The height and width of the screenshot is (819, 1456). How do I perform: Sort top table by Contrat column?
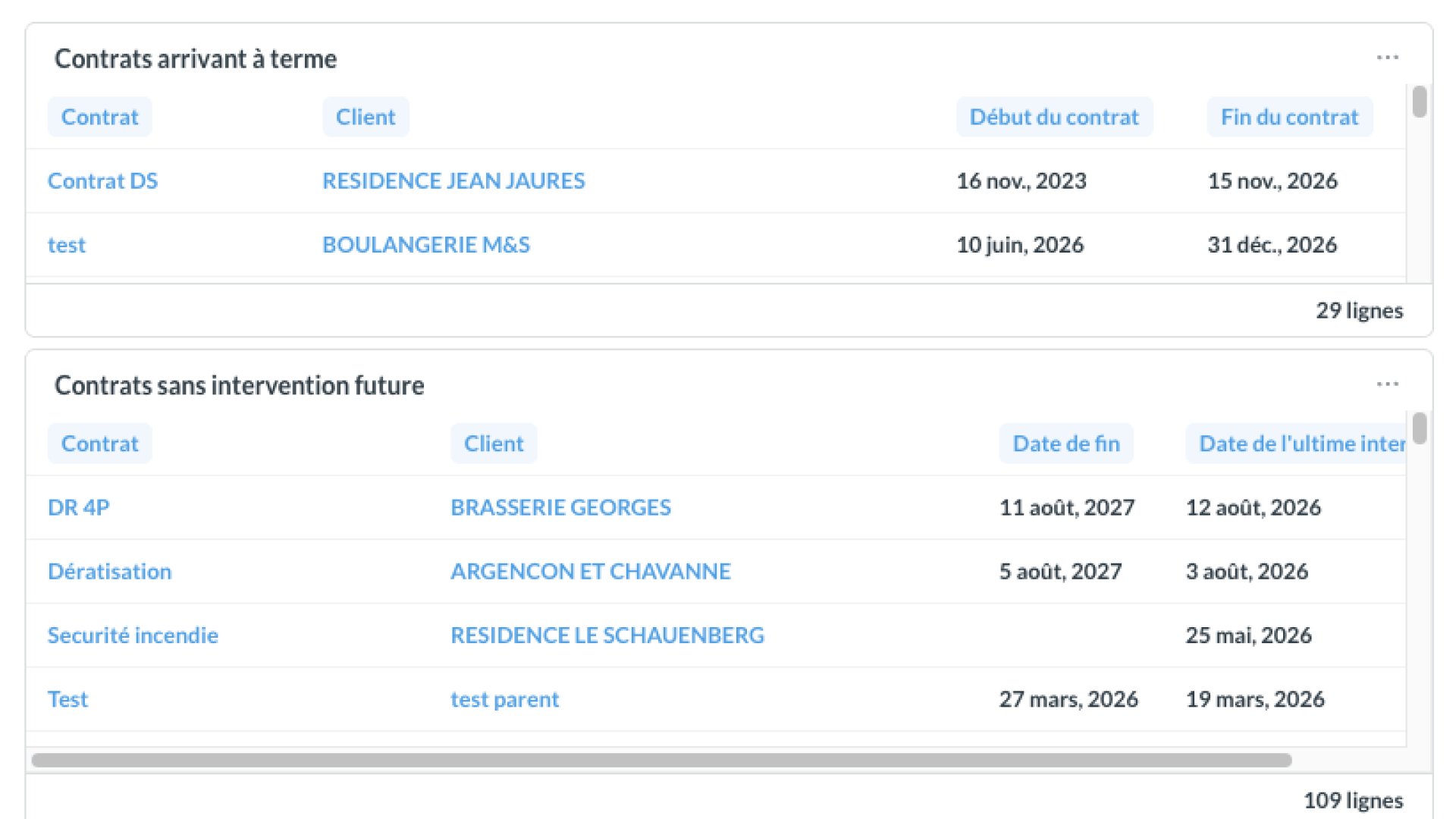(99, 117)
